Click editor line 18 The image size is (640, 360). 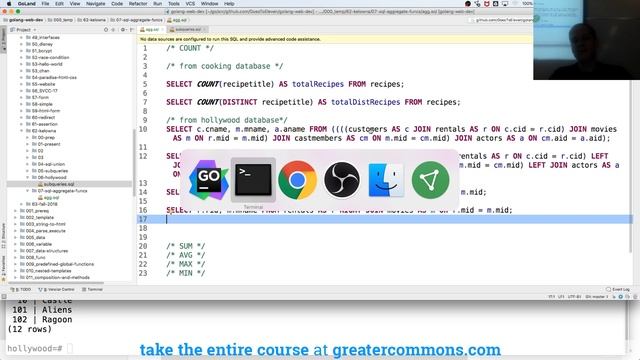click(x=384, y=228)
